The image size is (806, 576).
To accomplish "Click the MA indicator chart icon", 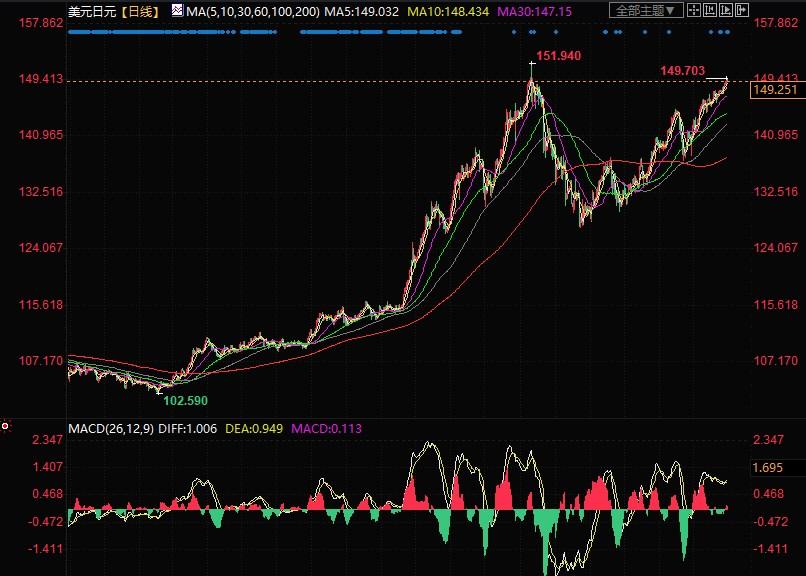I will [177, 11].
